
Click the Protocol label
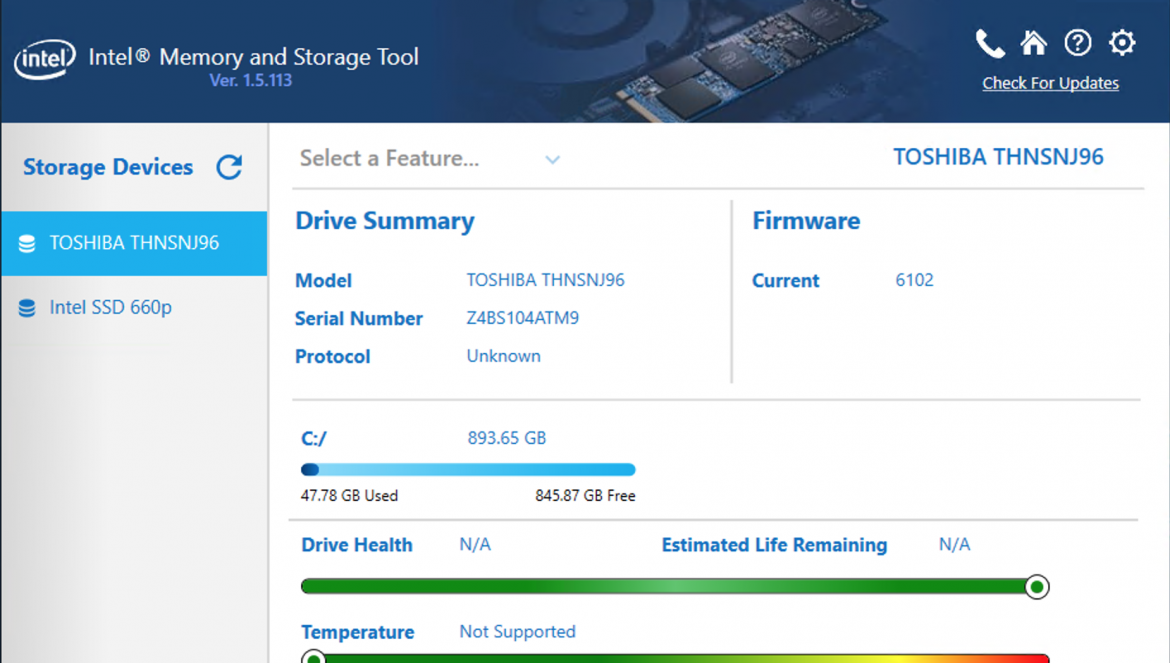pos(332,356)
